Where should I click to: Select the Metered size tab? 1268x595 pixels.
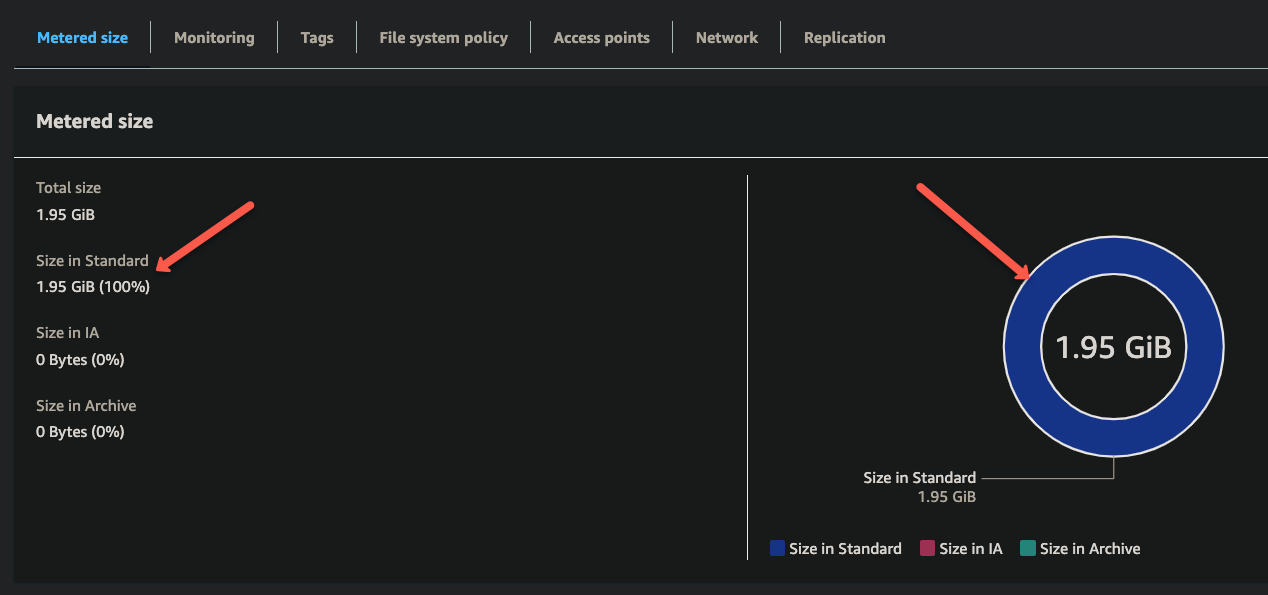coord(81,37)
